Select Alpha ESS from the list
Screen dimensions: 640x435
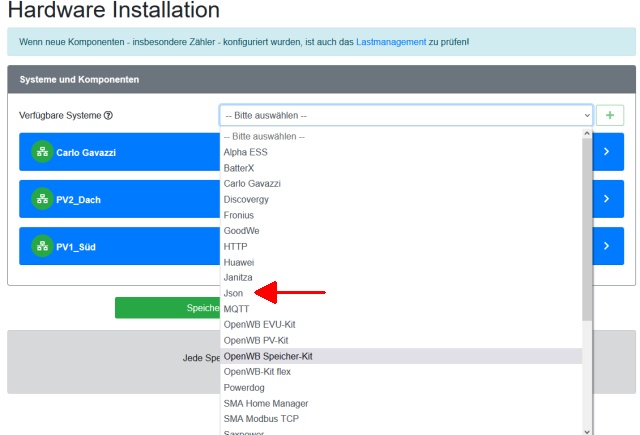(x=401, y=152)
